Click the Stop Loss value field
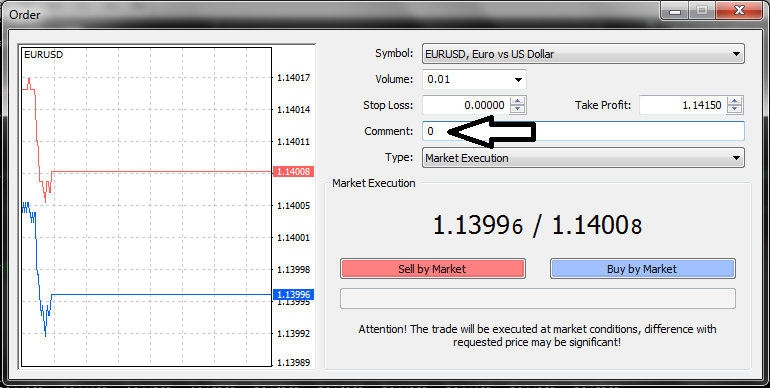 point(466,105)
